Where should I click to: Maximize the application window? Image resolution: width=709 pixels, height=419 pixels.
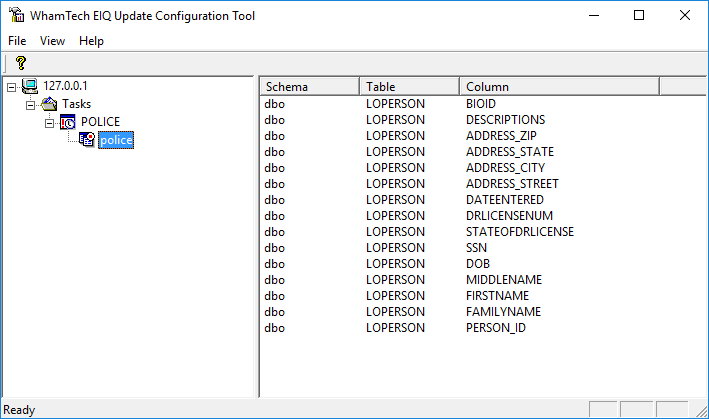click(x=639, y=15)
